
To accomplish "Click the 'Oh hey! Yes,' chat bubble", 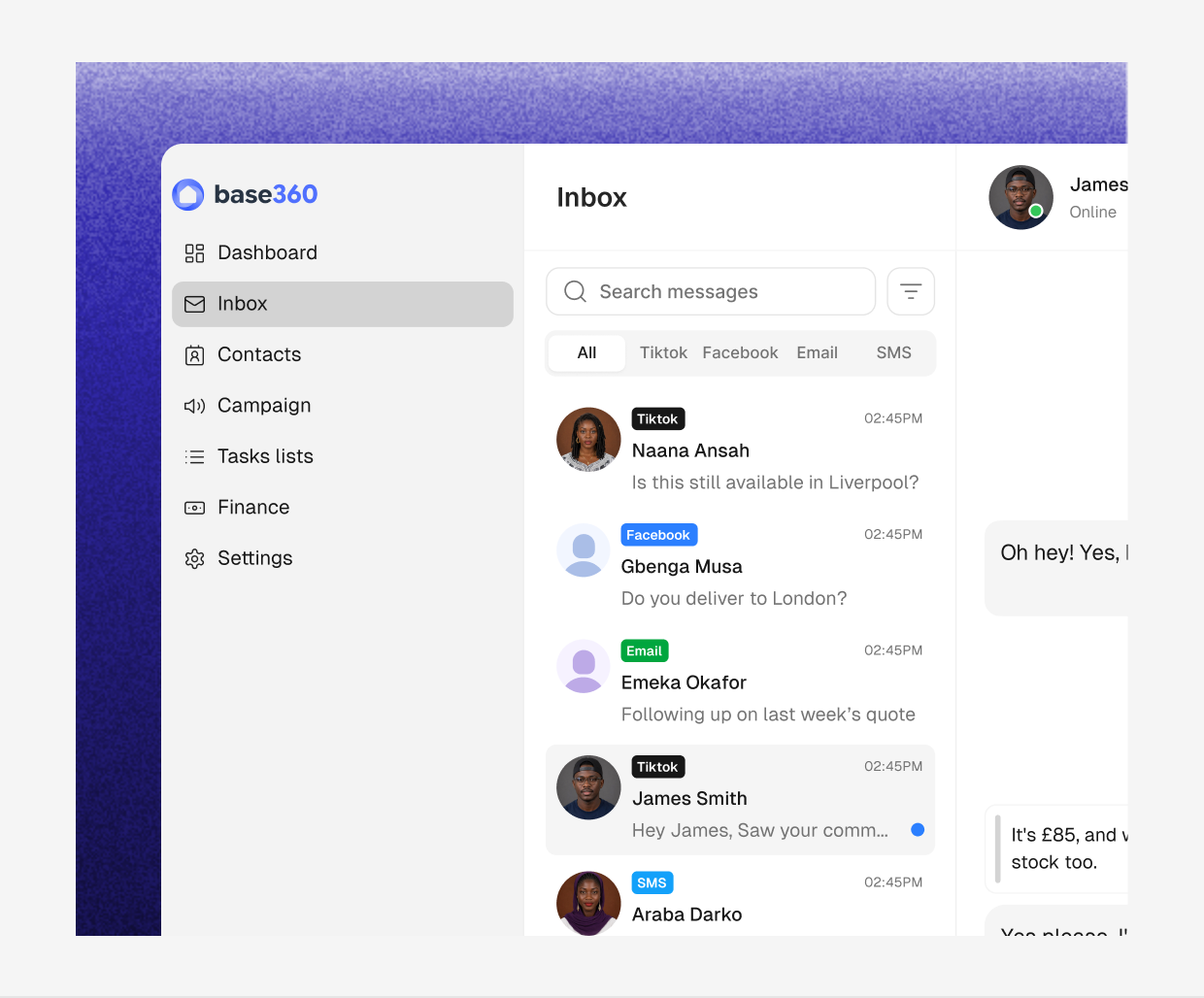I will [1056, 568].
